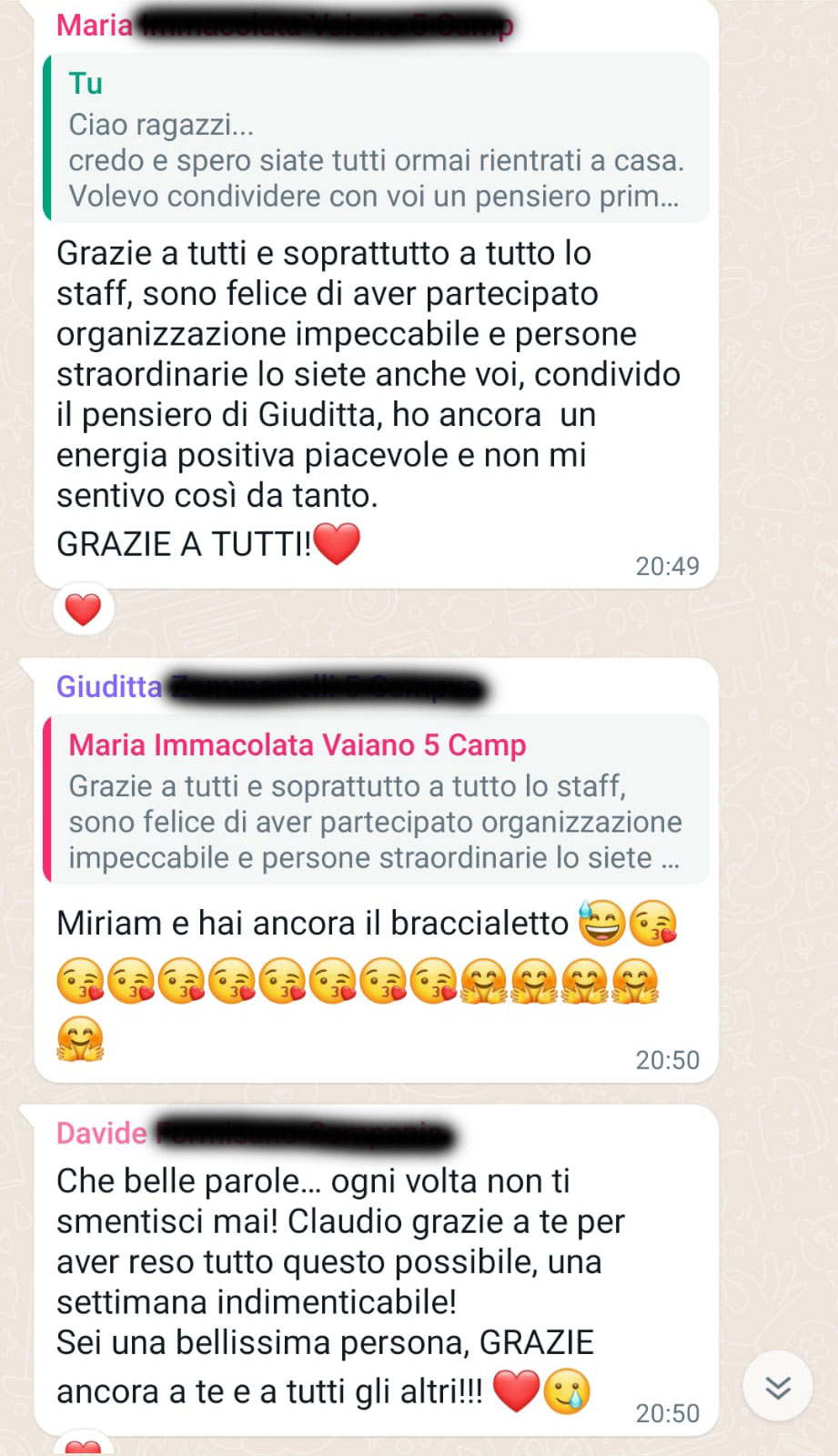Tap the last hugging emoji in Giuditta's message
The image size is (838, 1456).
pyautogui.click(x=80, y=1039)
